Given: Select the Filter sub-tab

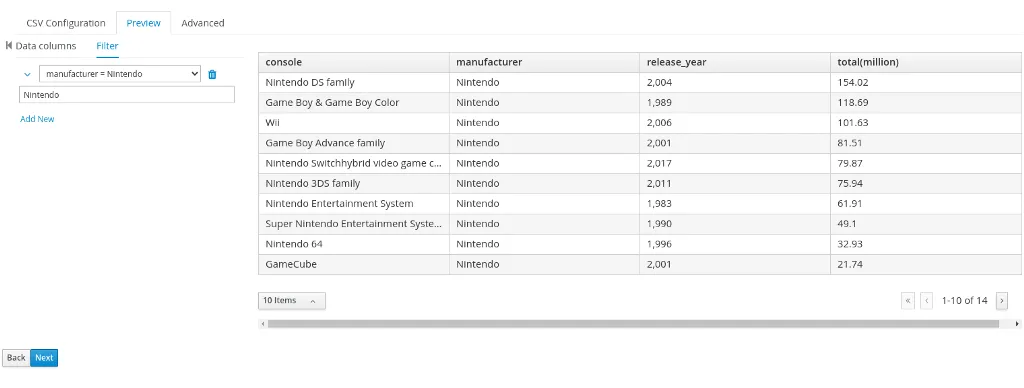Looking at the screenshot, I should pyautogui.click(x=107, y=46).
